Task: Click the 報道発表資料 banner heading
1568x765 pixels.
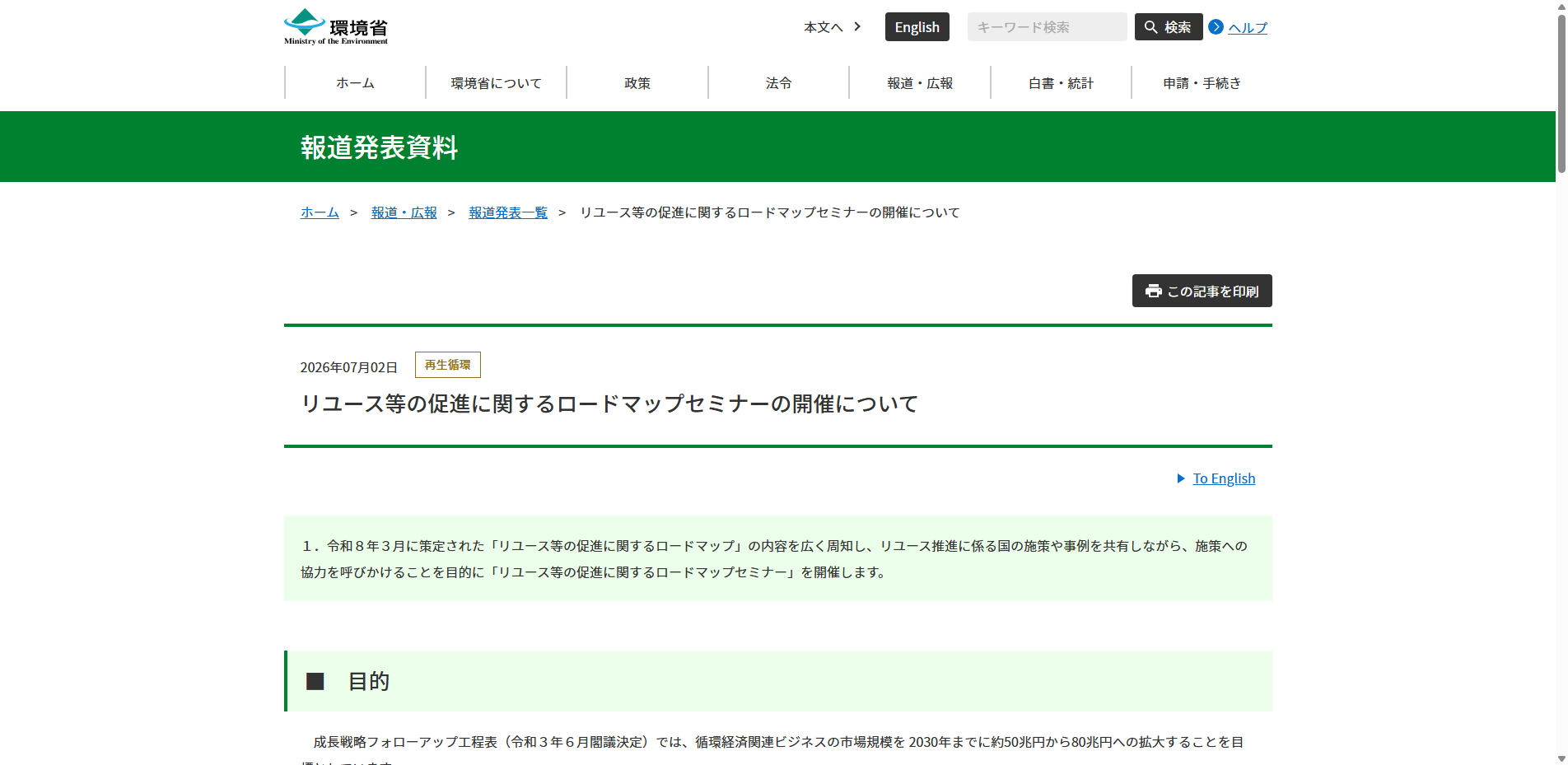Action: click(x=379, y=147)
